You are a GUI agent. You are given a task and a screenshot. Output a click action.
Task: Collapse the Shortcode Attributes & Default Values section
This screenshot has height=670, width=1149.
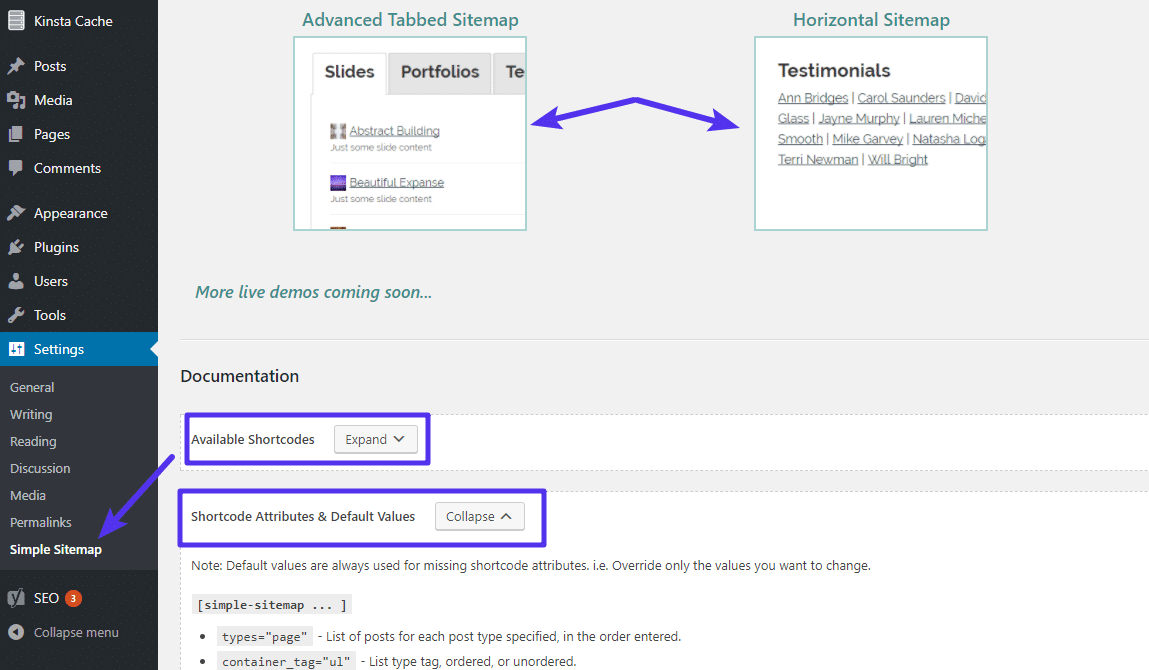tap(480, 516)
